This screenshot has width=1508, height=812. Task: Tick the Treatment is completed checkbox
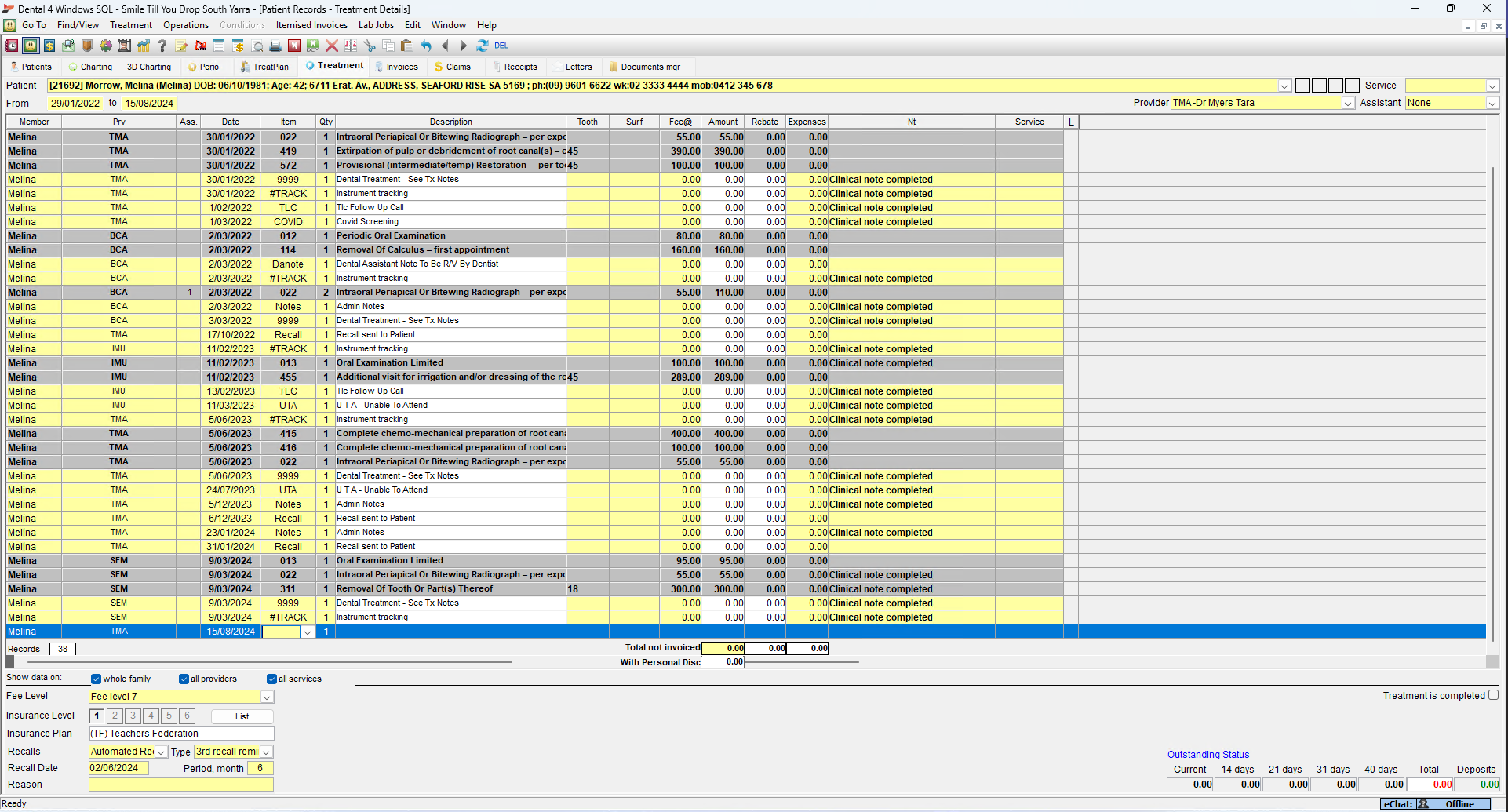coord(1493,695)
